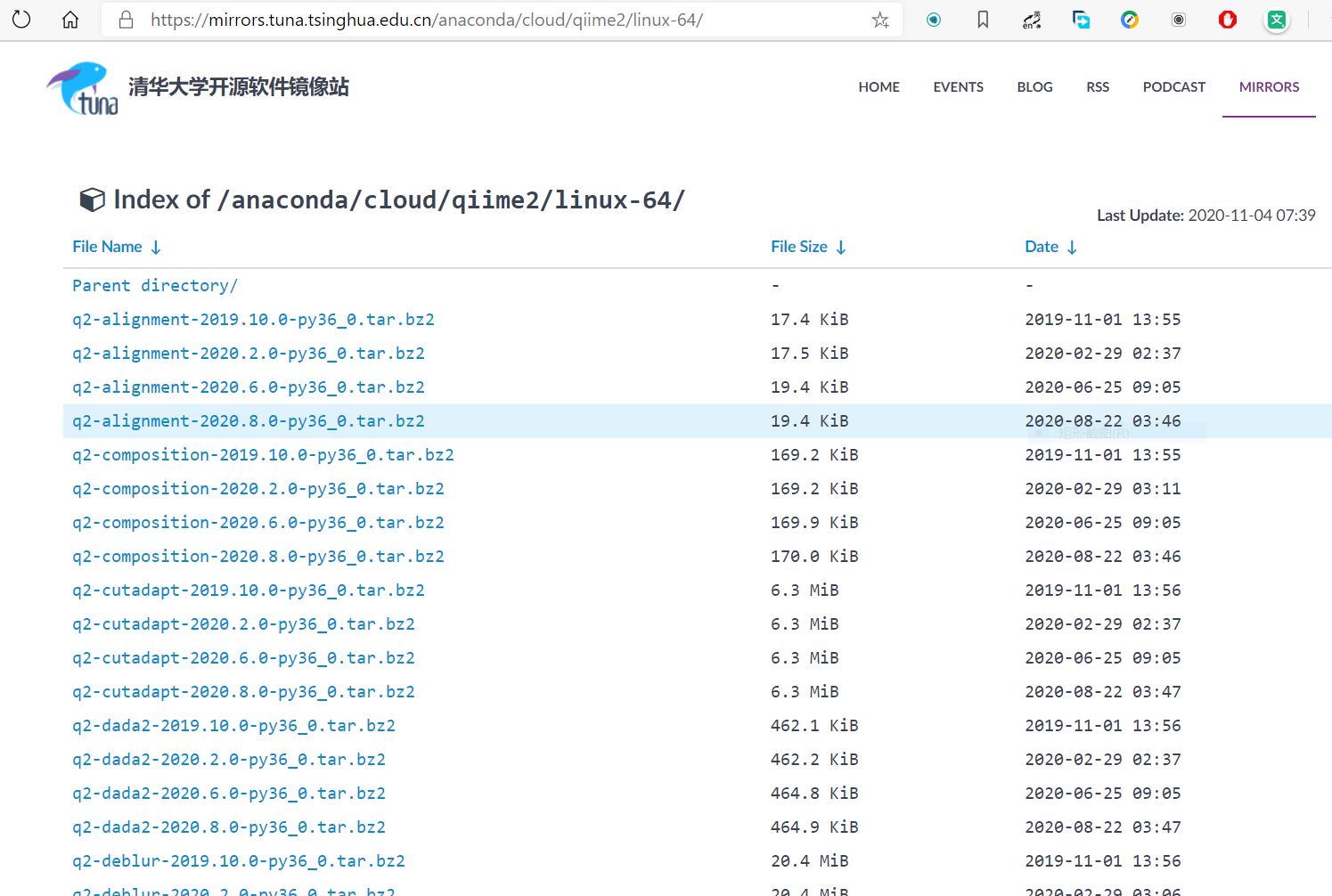Switch to the MIRRORS navigation tab
1332x896 pixels.
pos(1269,86)
